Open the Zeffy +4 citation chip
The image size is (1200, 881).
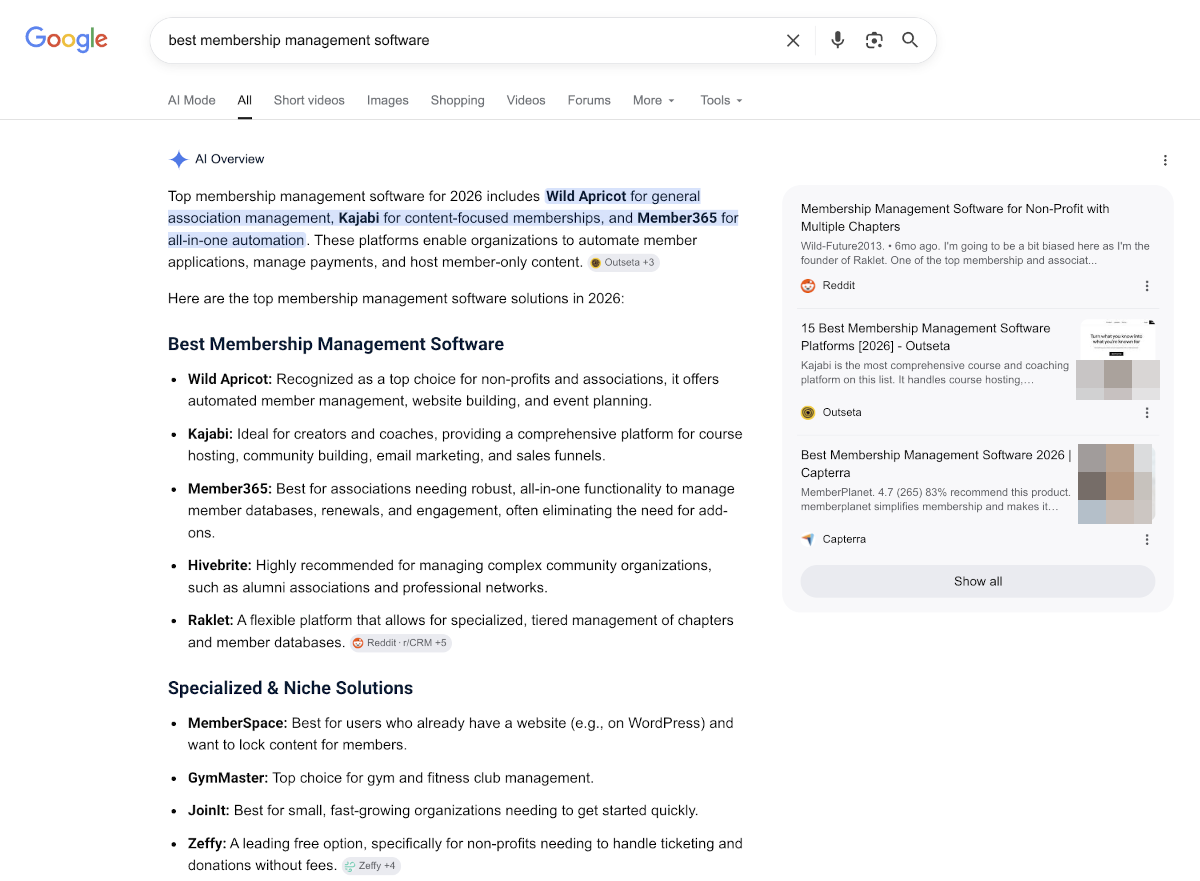coord(371,866)
